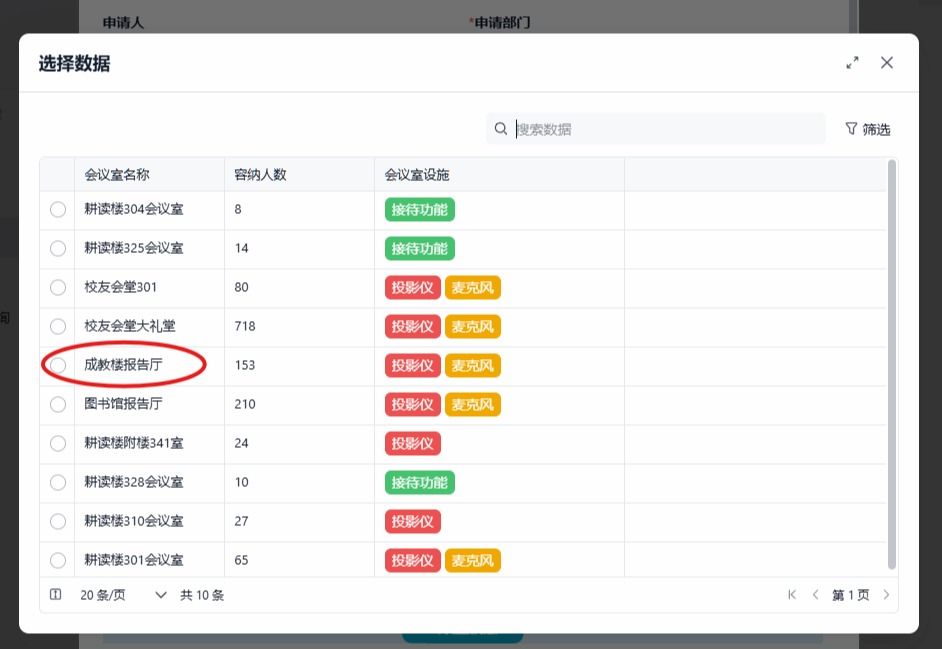Open the 20 条/页 page size dropdown
The width and height of the screenshot is (942, 649).
click(123, 595)
